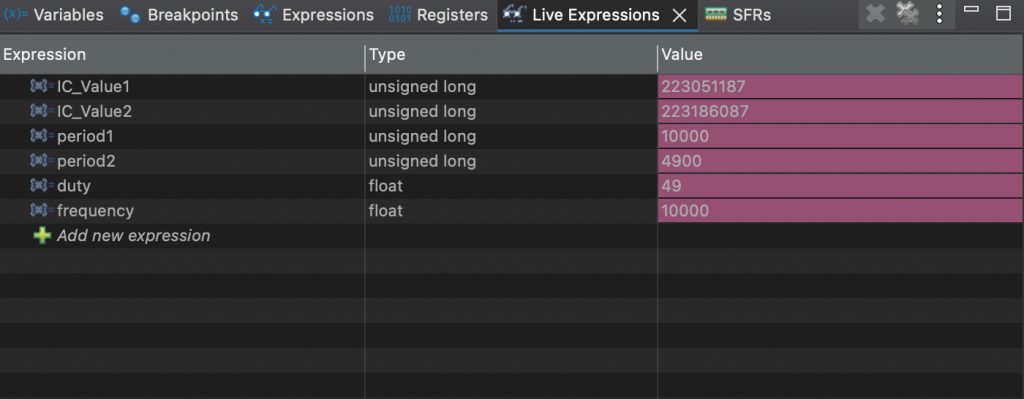1024x399 pixels.
Task: Open the Breakpoints tab
Action: 180,14
